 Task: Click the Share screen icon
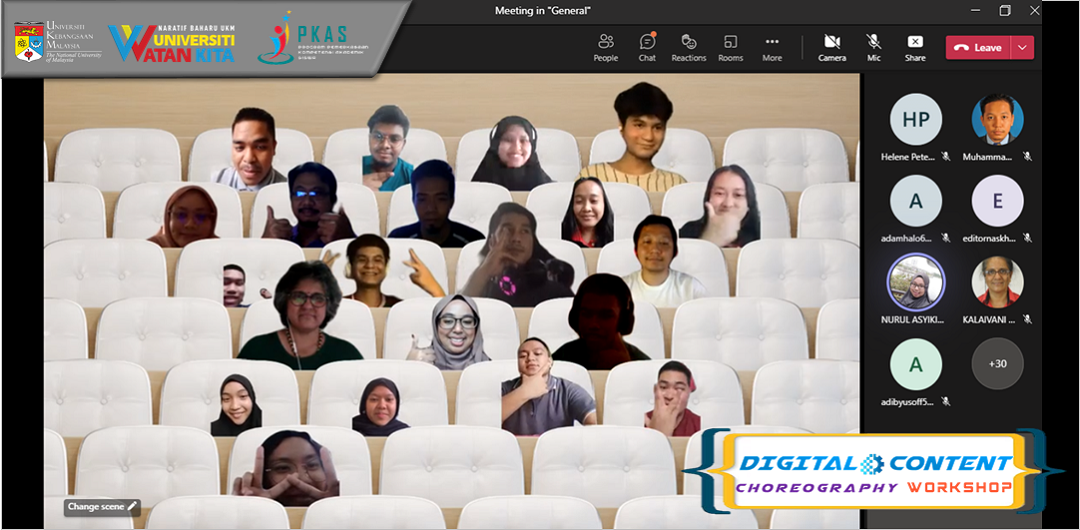tap(915, 47)
